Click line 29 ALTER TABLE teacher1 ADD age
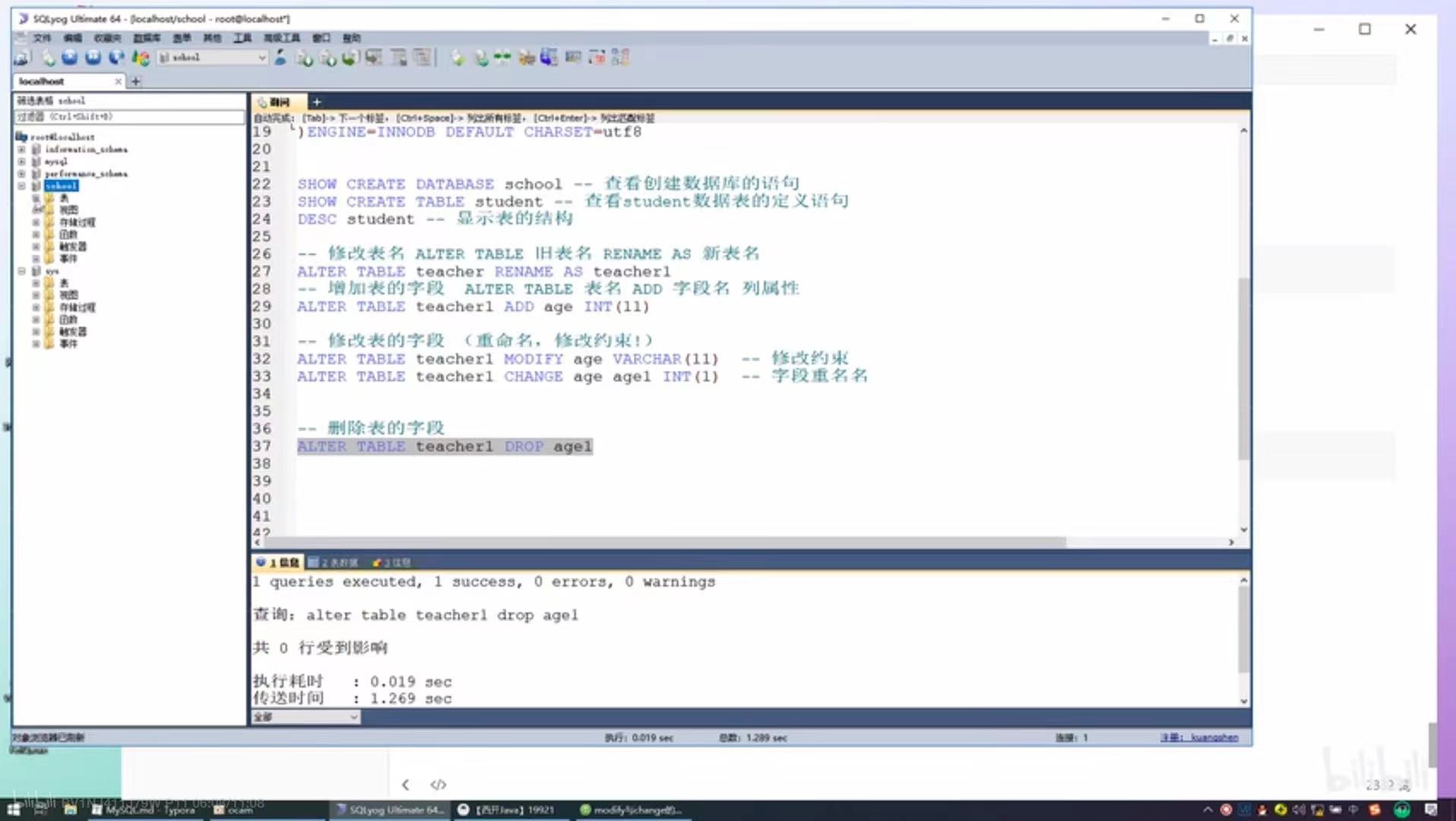 [x=473, y=306]
